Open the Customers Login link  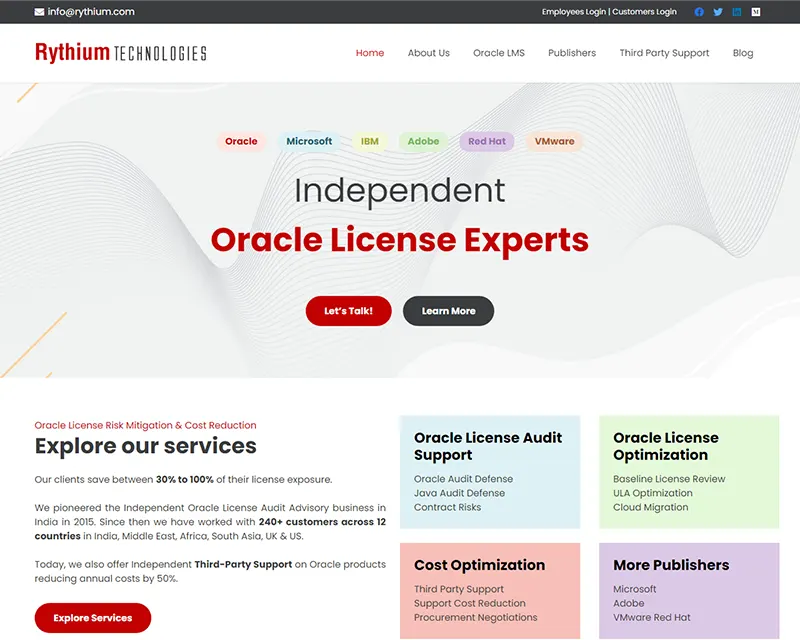(644, 12)
